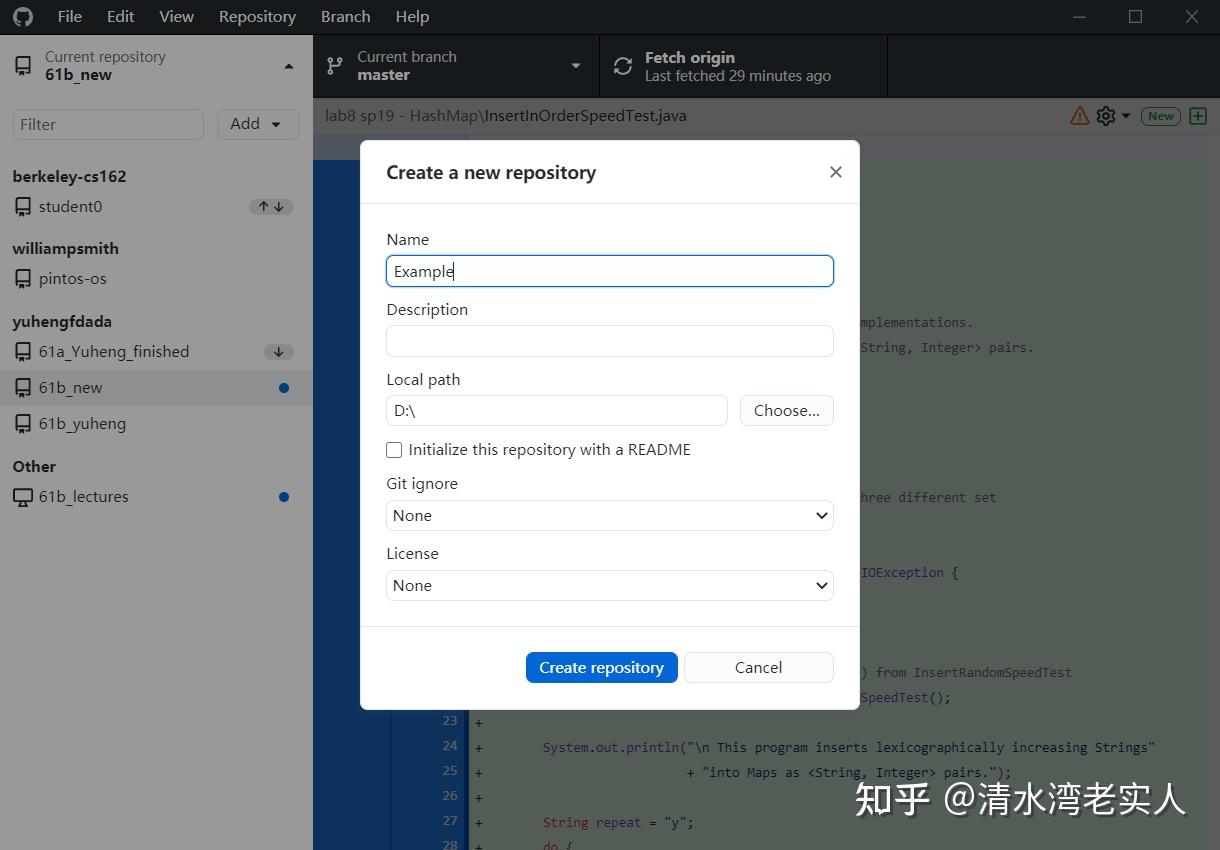This screenshot has width=1220, height=850.
Task: Open the Git ignore dropdown
Action: click(x=609, y=515)
